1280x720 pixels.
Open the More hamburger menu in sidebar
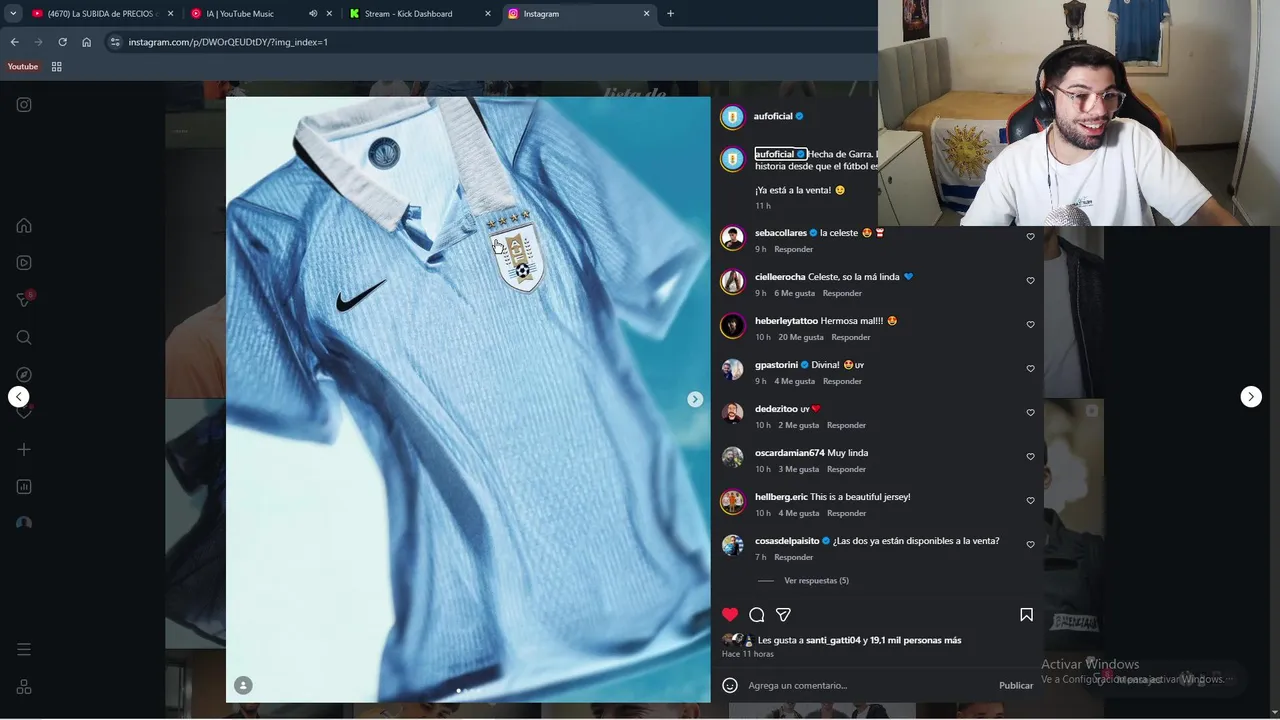[x=24, y=650]
